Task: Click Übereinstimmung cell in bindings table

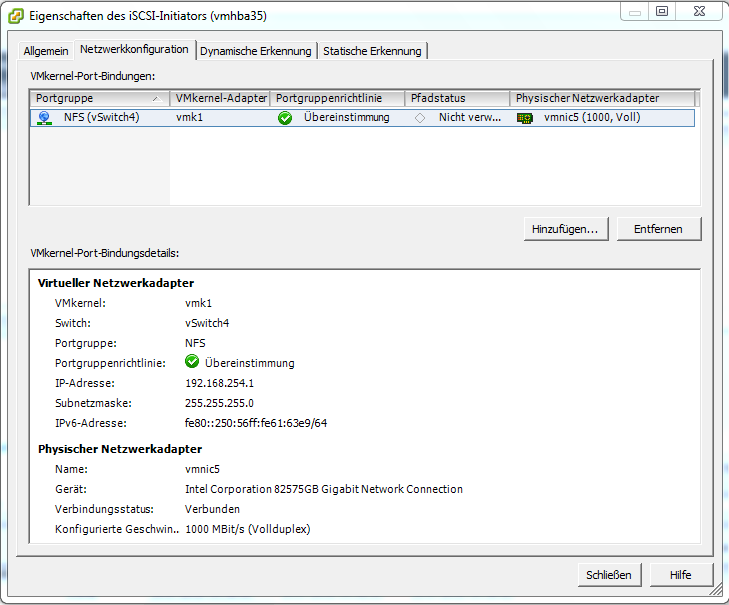Action: pos(347,118)
